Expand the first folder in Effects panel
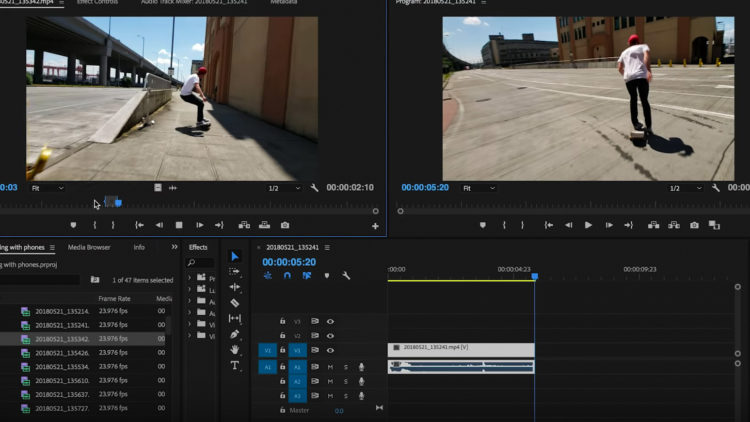This screenshot has height=422, width=750. (189, 278)
